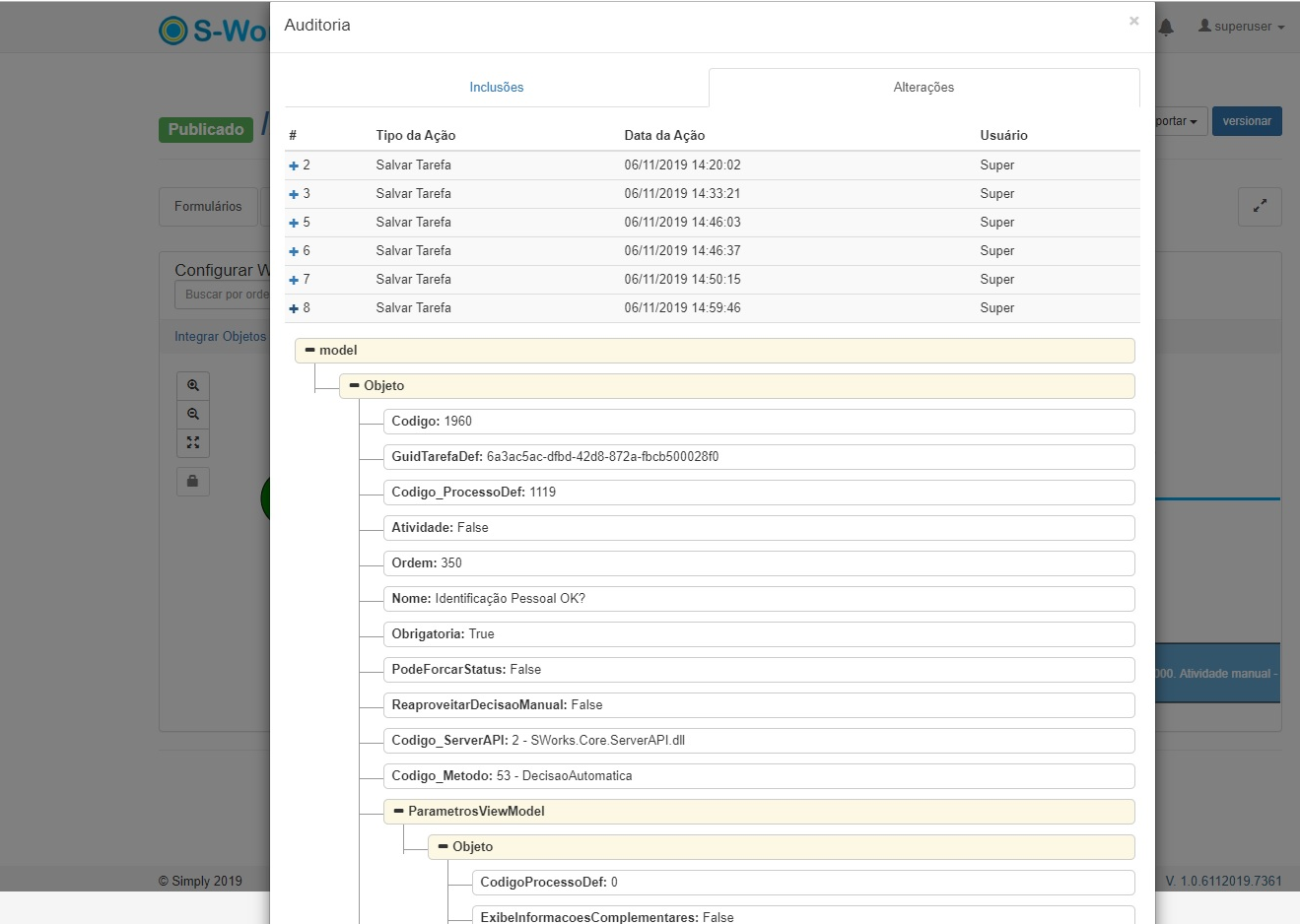Select the date 06/11/2019 14:20:02
1300x924 pixels.
click(x=682, y=165)
